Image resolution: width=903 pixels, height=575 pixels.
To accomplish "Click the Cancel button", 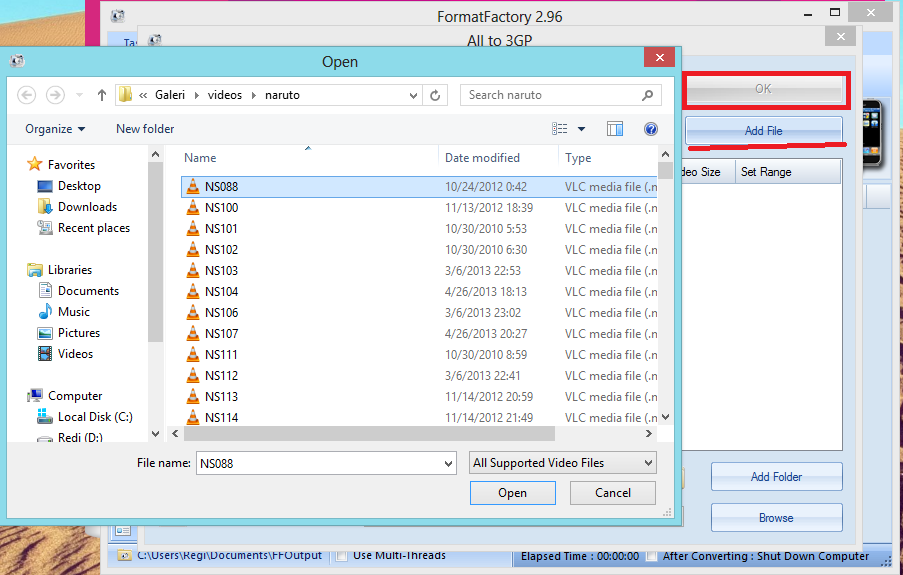I will point(613,493).
